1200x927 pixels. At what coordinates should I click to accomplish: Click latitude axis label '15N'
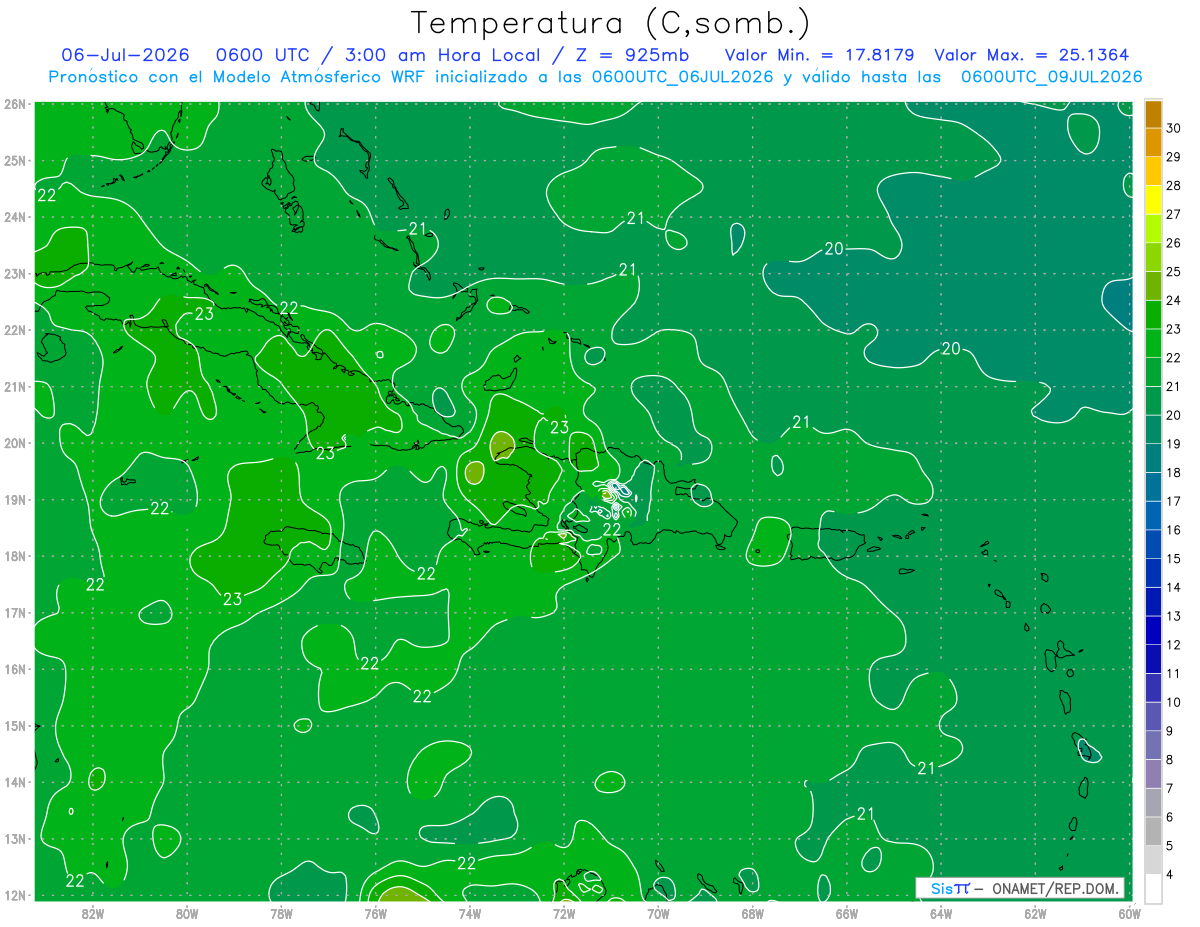(x=14, y=726)
